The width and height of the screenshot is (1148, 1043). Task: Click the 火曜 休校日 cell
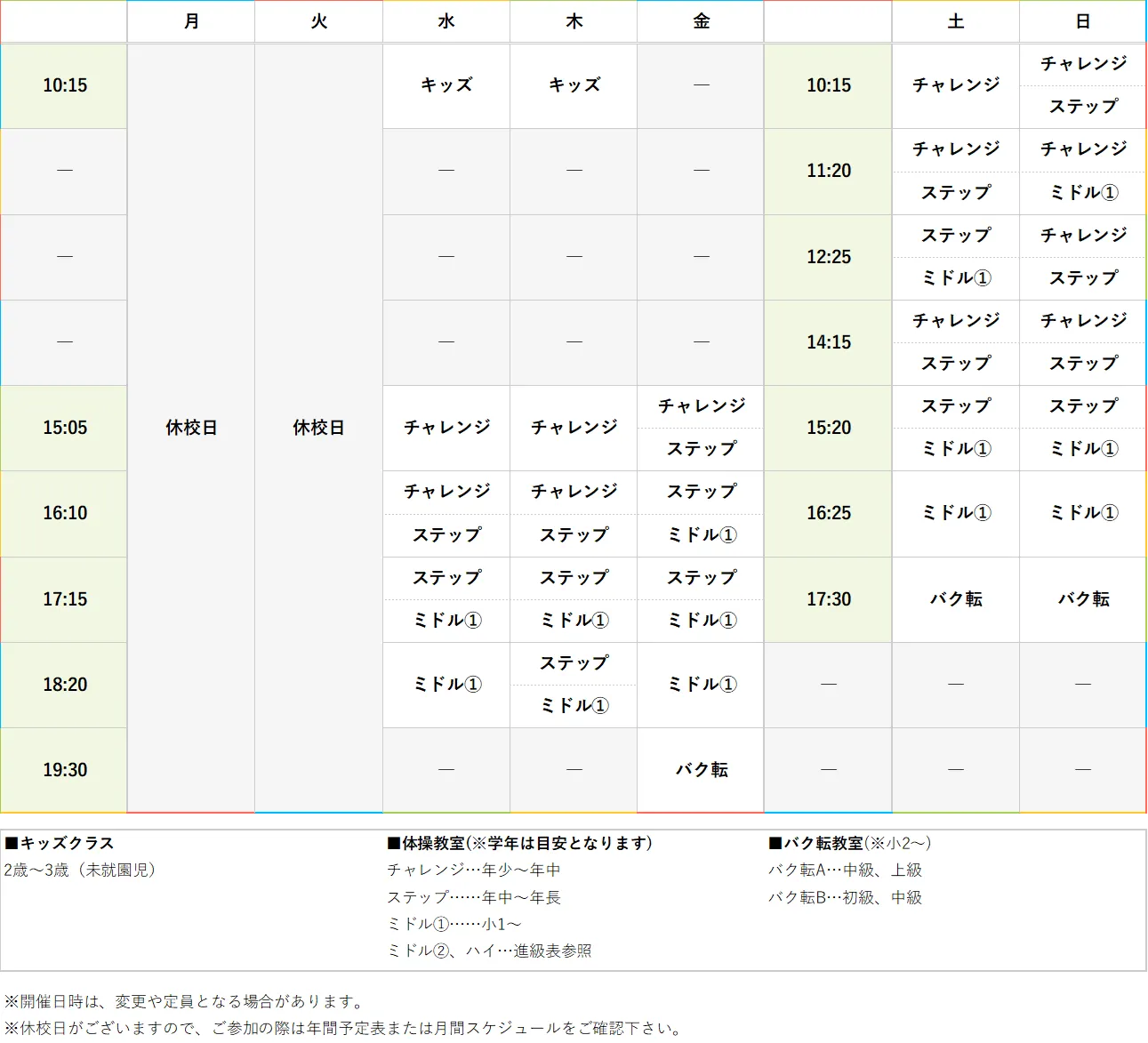(x=317, y=428)
